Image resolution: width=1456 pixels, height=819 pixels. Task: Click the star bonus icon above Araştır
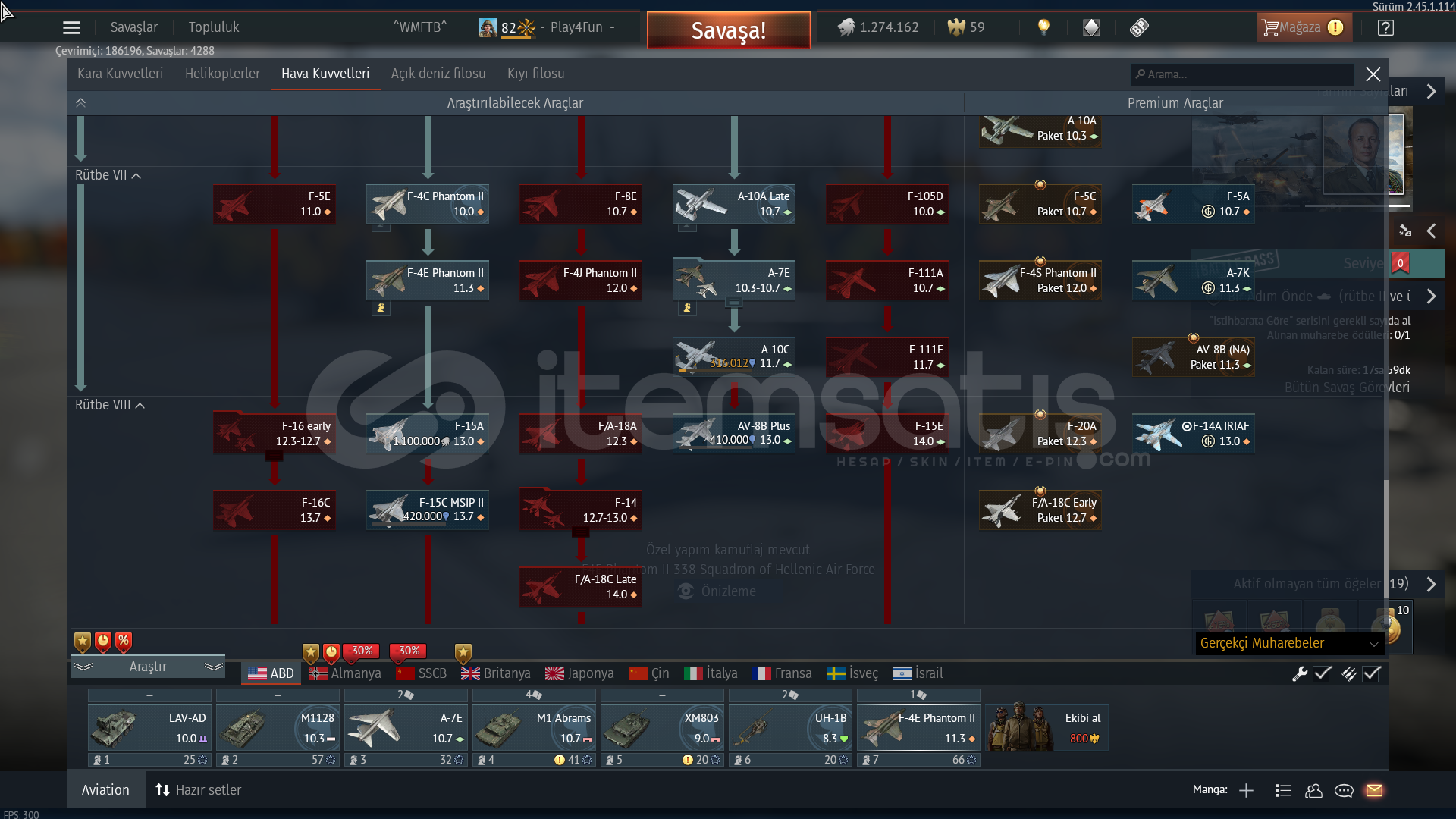pos(83,642)
